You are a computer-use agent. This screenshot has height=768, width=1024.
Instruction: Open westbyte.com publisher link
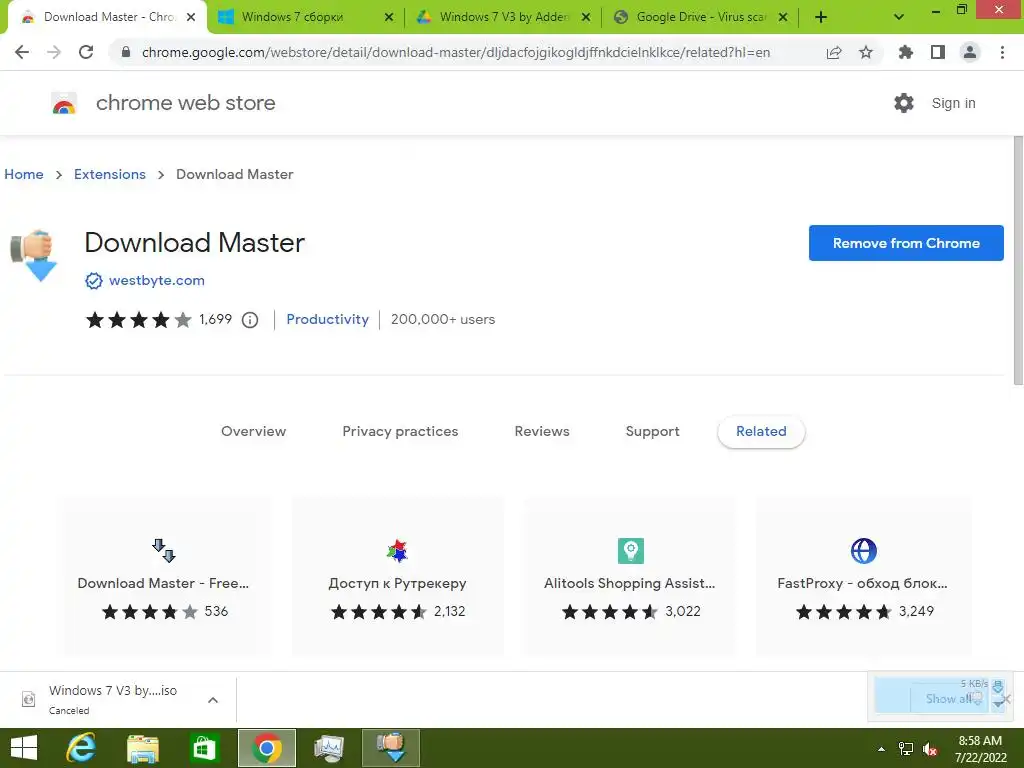point(157,280)
